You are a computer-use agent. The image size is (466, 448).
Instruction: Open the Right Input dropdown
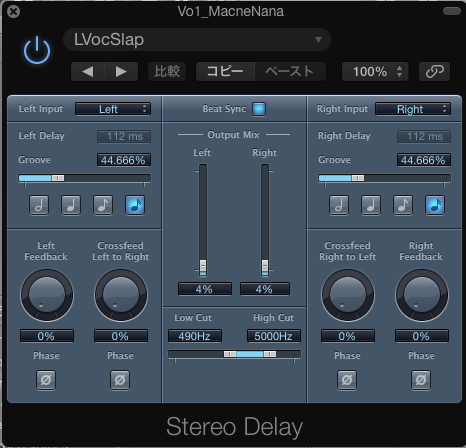click(413, 109)
